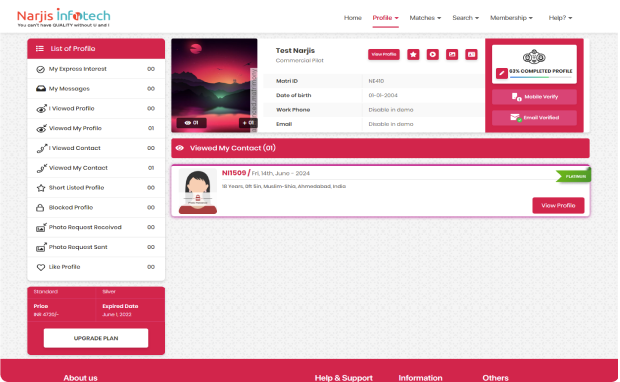This screenshot has width=620, height=382.
Task: Click the Platinum ribbon badge on NI1509
Action: click(x=573, y=176)
